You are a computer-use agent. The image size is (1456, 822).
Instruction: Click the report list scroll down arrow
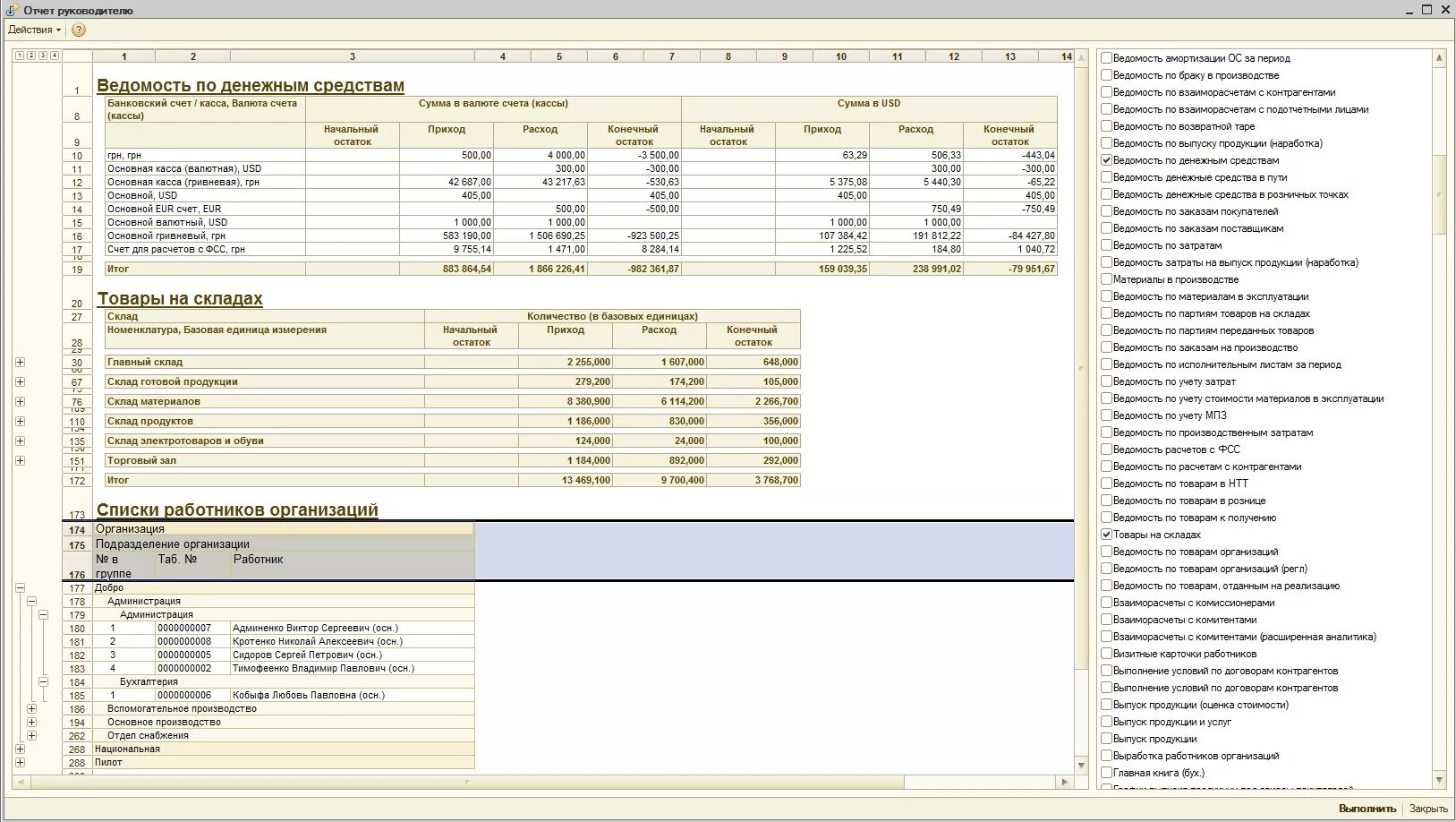1439,781
